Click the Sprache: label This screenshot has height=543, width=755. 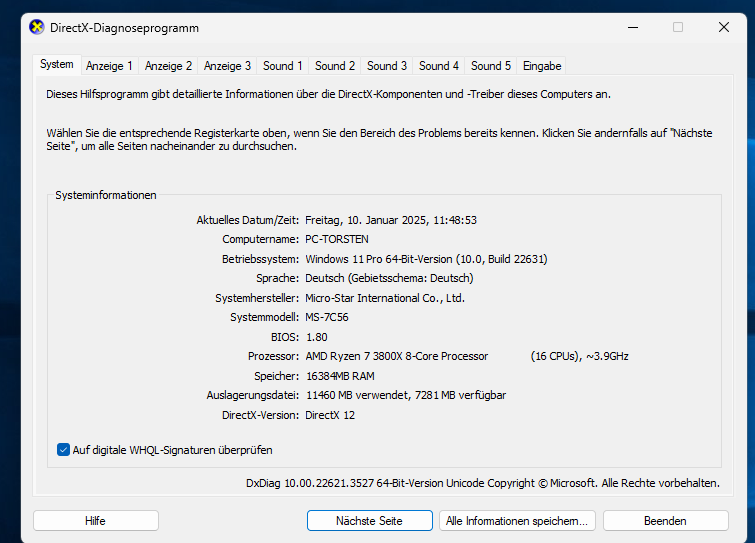[x=277, y=278]
